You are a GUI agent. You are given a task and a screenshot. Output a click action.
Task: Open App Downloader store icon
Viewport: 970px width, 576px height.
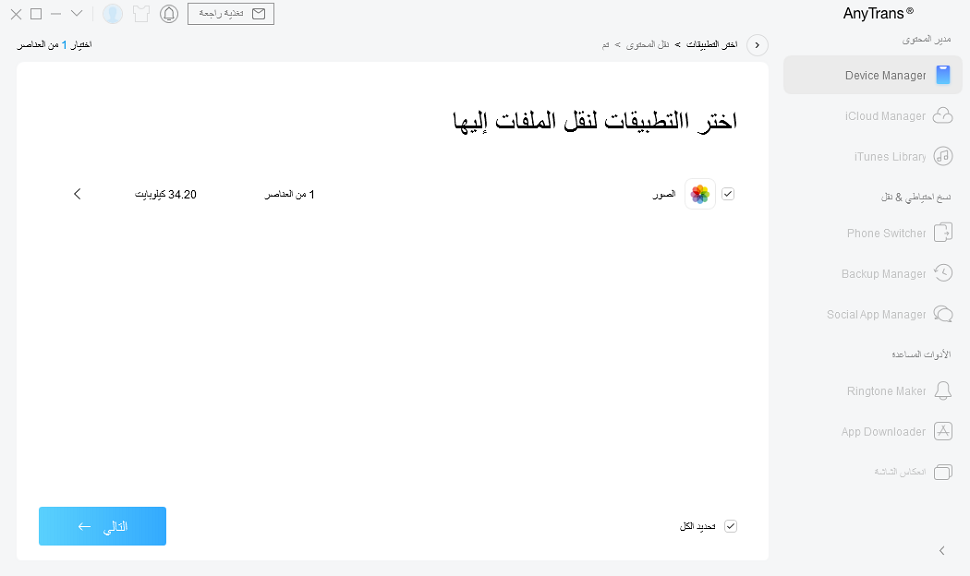coord(943,431)
